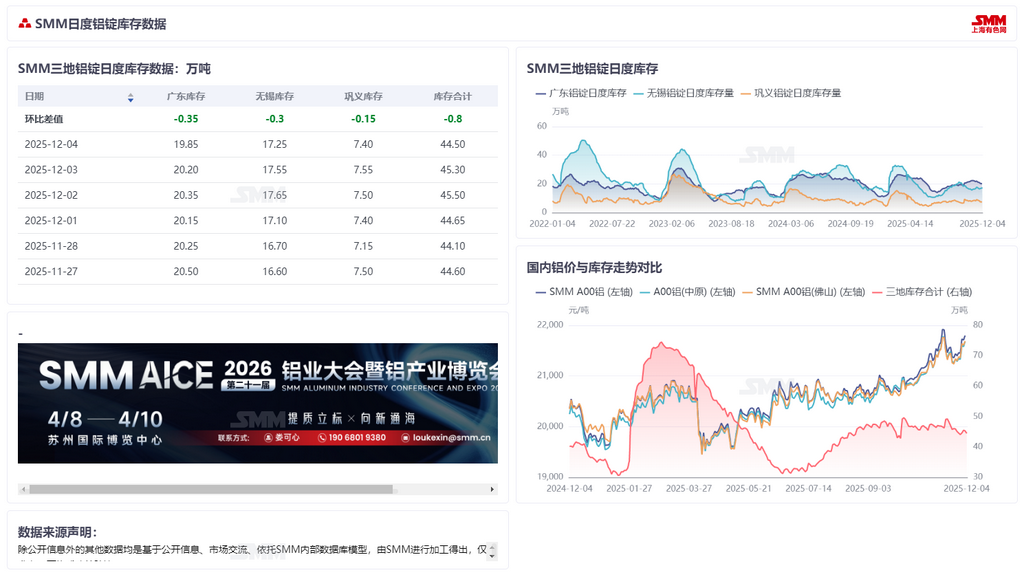Image resolution: width=1024 pixels, height=577 pixels.
Task: Open the SMM AICE 2026 conference banner
Action: tap(257, 403)
